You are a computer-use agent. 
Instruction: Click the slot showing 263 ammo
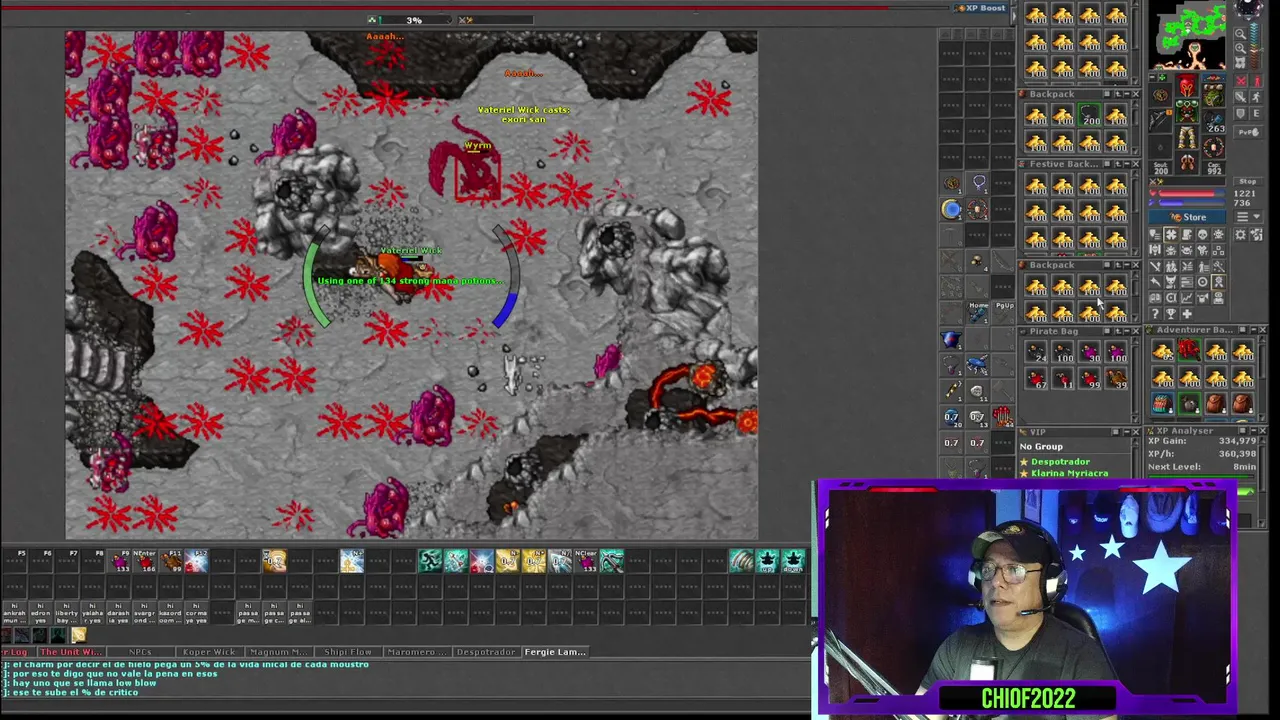1213,121
